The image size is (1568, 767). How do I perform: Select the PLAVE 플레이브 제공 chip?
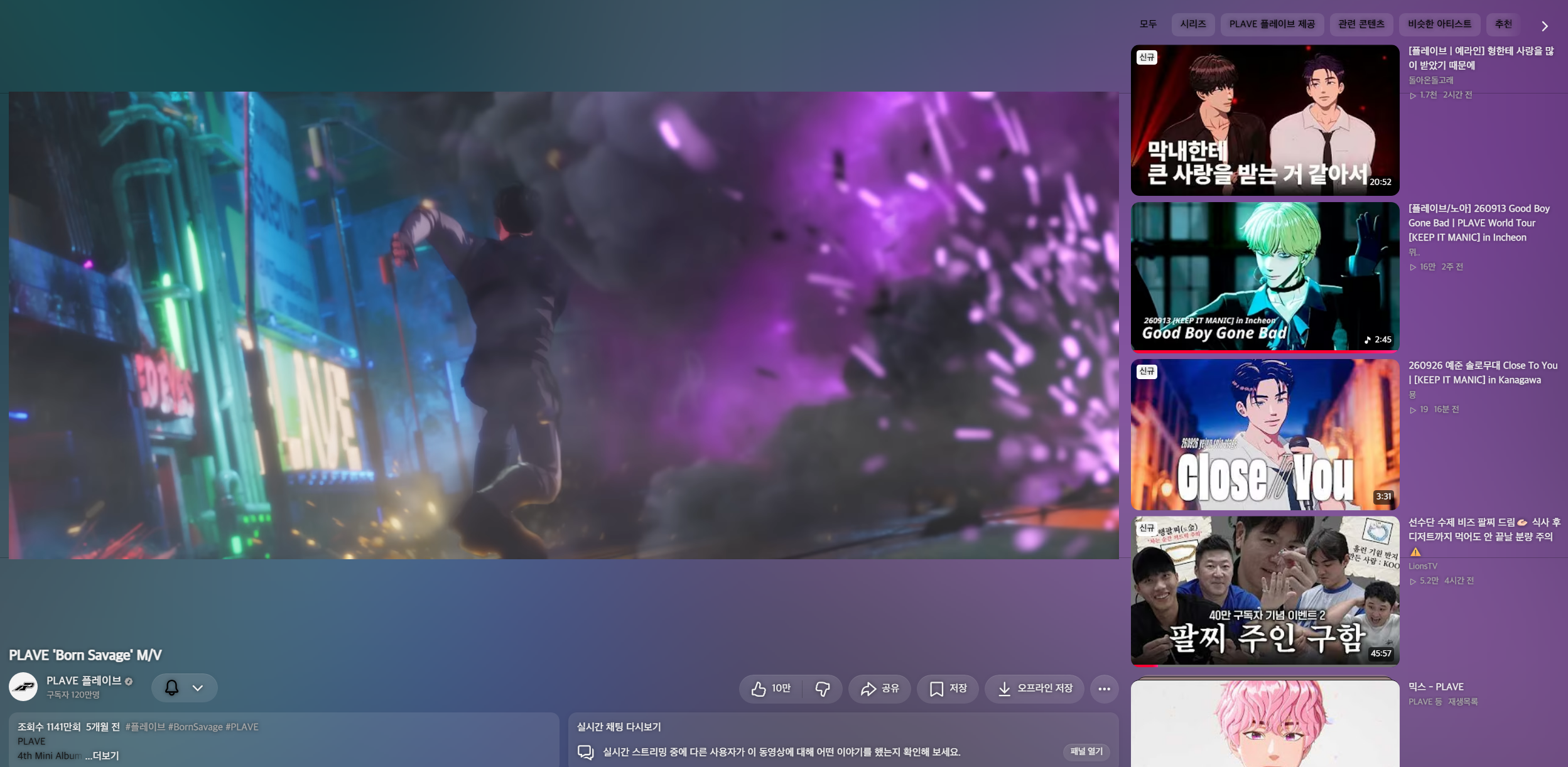[1272, 24]
